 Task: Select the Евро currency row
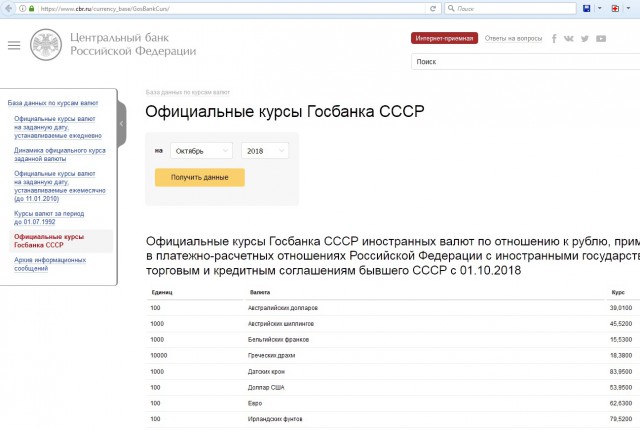click(x=393, y=403)
